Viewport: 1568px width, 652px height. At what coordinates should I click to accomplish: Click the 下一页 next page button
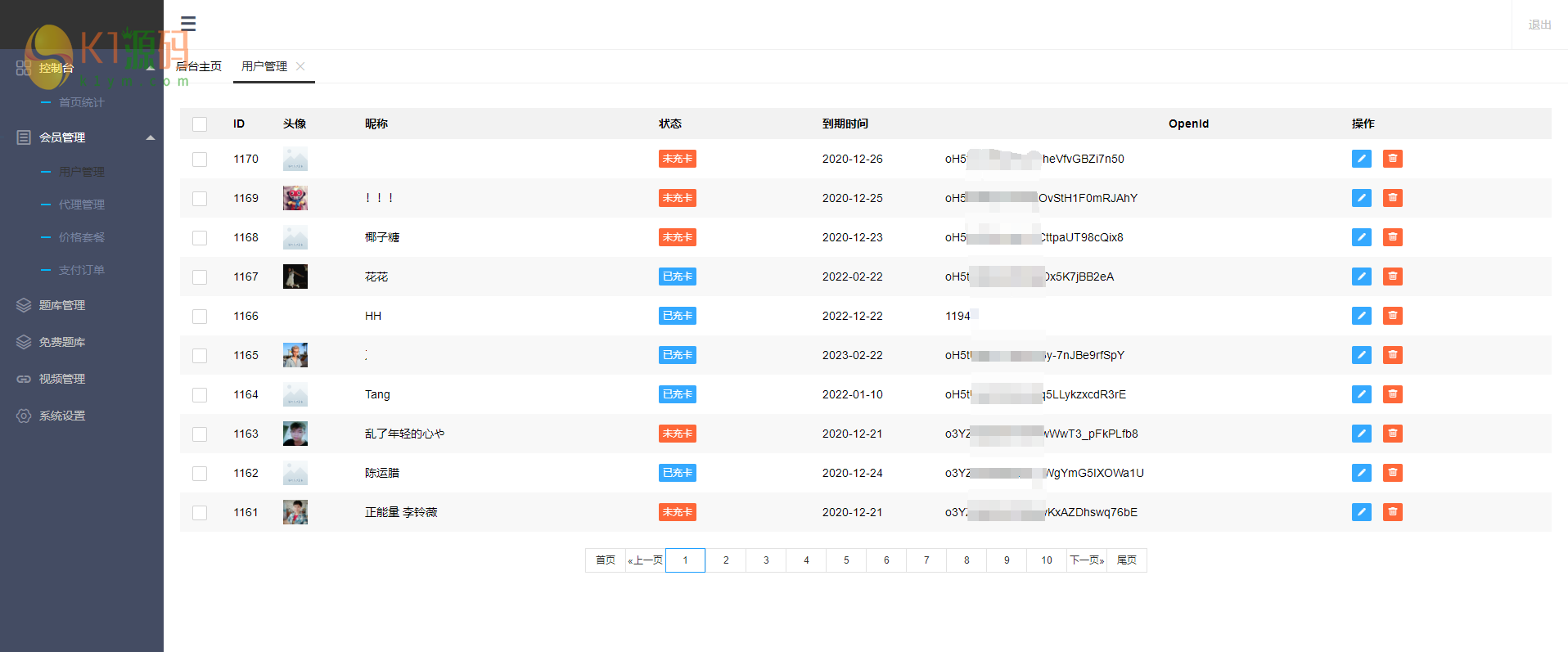[x=1087, y=560]
